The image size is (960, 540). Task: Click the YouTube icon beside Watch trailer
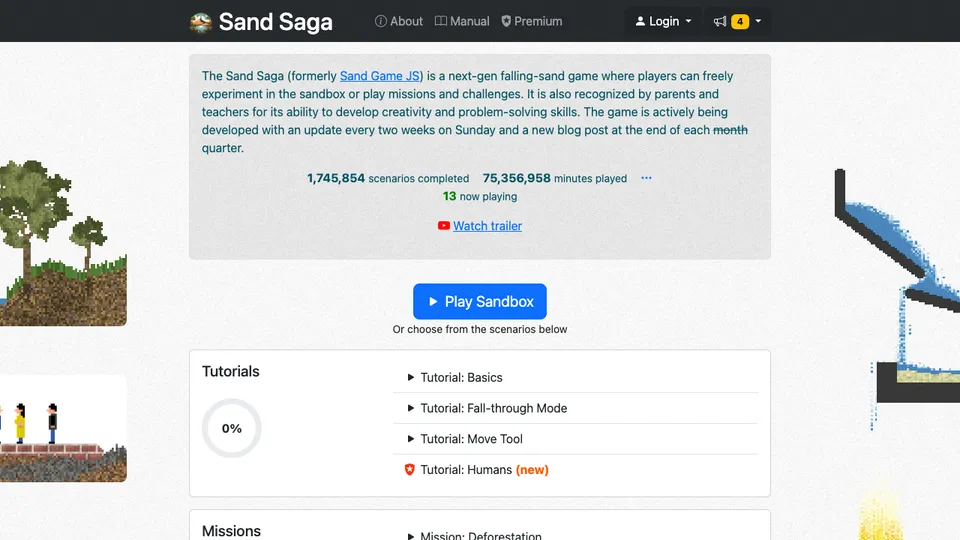pos(444,226)
